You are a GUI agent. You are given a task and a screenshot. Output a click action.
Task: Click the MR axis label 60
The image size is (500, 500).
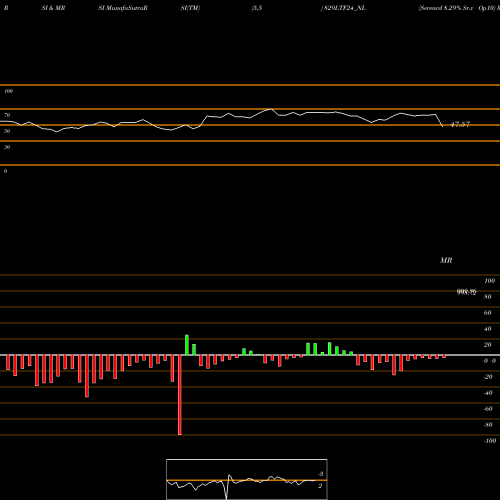tap(488, 313)
